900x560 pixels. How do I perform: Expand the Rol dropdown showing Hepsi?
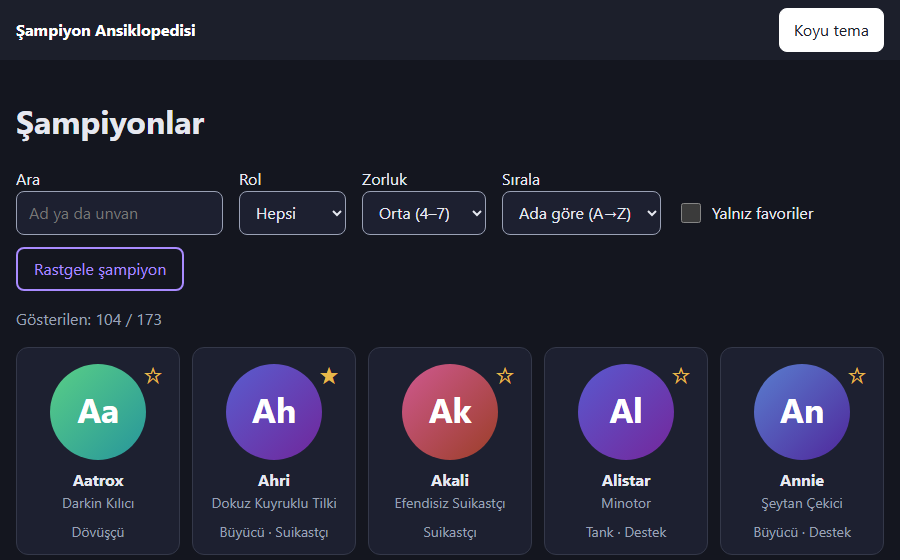[292, 213]
